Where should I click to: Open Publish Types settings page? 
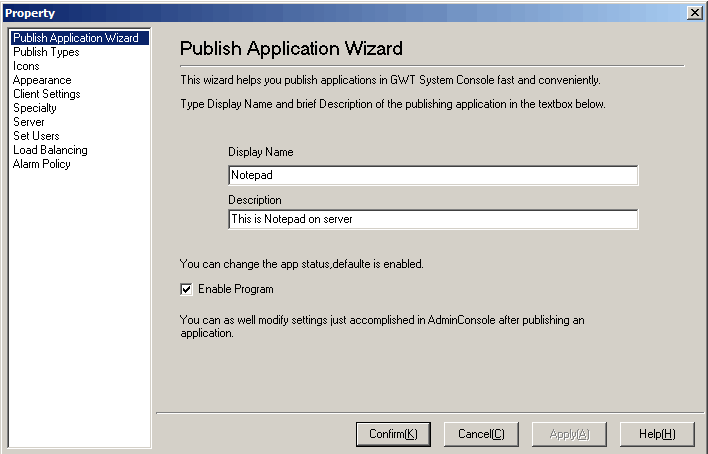pyautogui.click(x=46, y=52)
